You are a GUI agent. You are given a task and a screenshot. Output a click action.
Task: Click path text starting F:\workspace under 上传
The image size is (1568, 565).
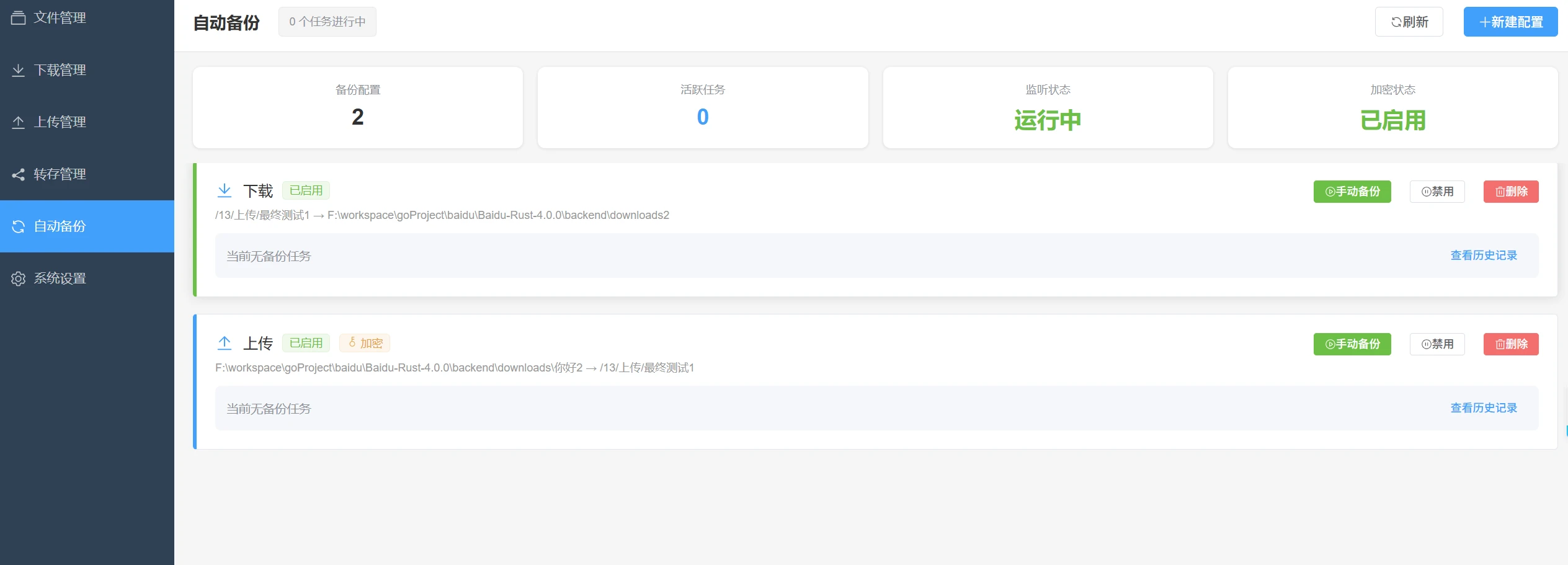click(455, 368)
